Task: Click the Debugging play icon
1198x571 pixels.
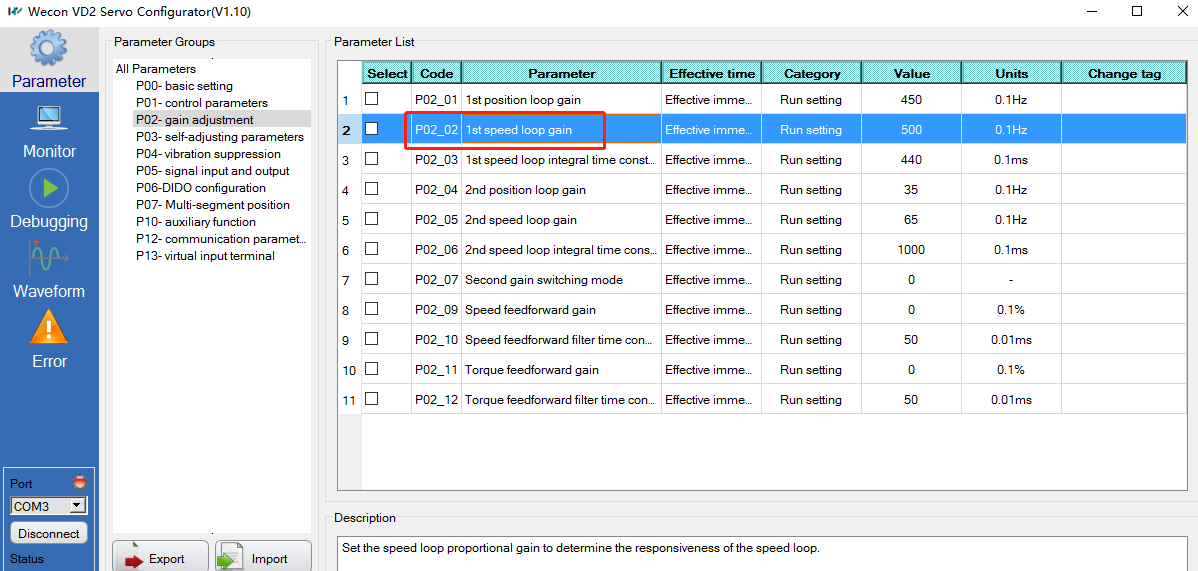Action: click(49, 188)
